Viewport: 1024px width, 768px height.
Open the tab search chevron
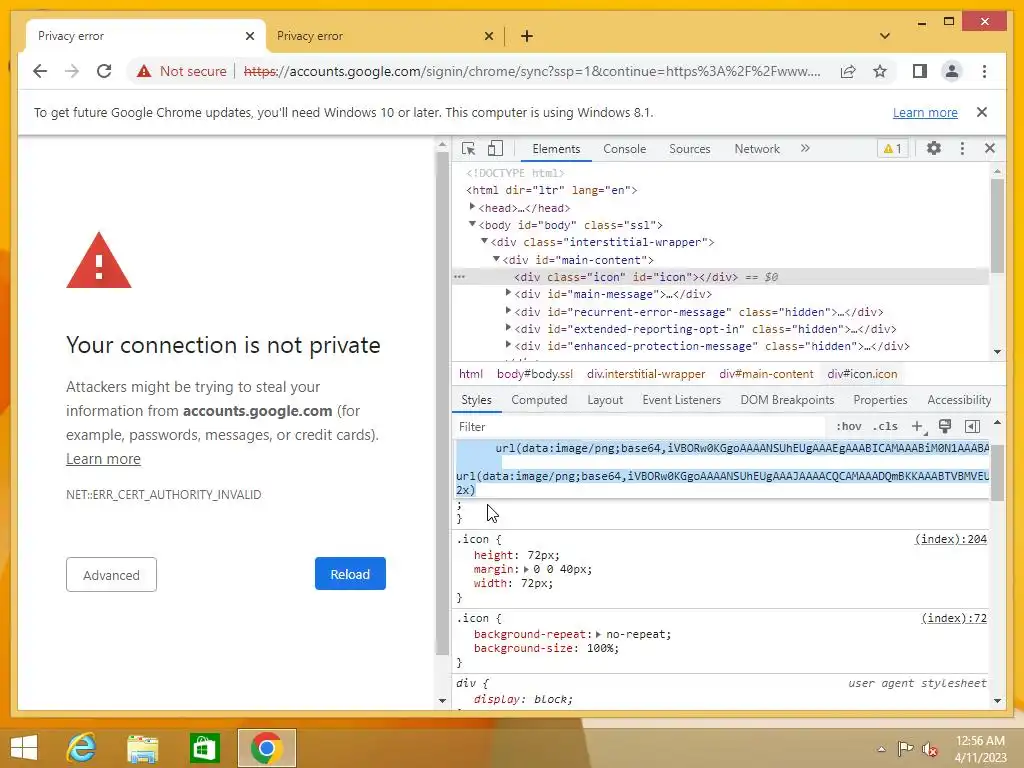[x=885, y=36]
